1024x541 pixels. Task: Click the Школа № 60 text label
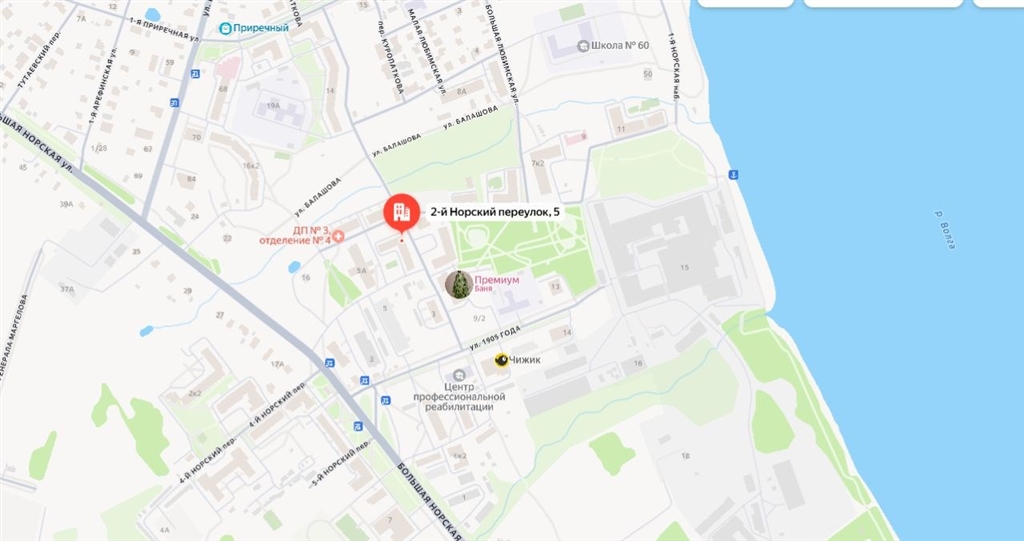[620, 46]
